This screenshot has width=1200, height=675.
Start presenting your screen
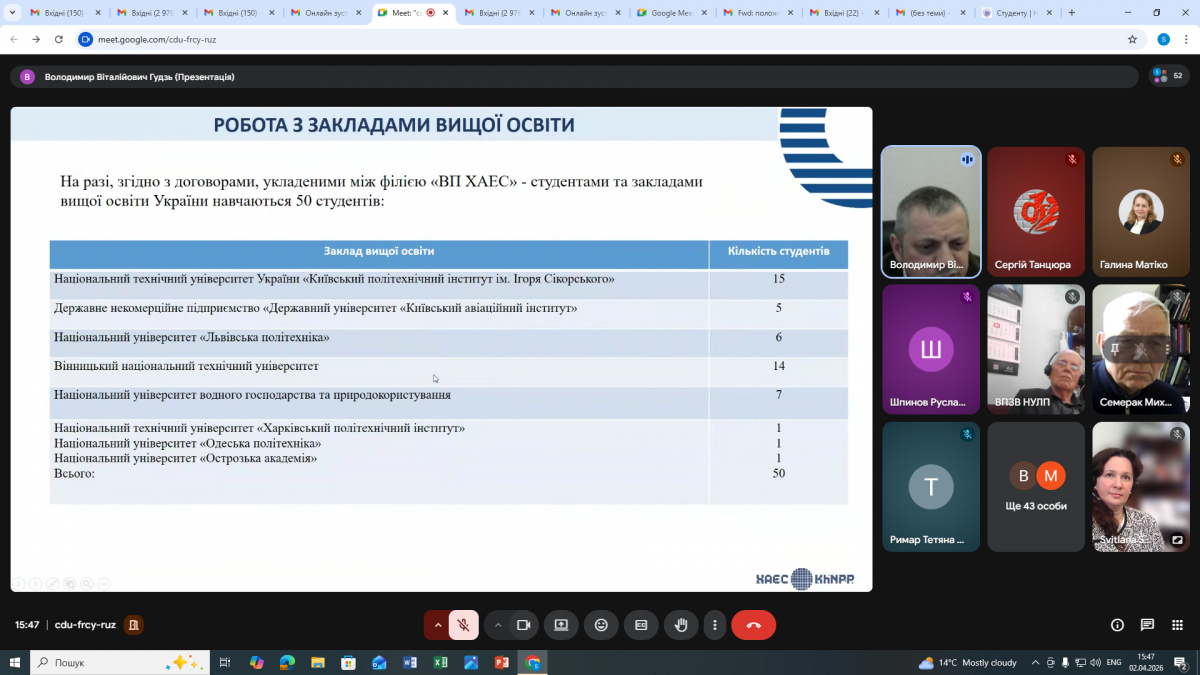point(561,625)
